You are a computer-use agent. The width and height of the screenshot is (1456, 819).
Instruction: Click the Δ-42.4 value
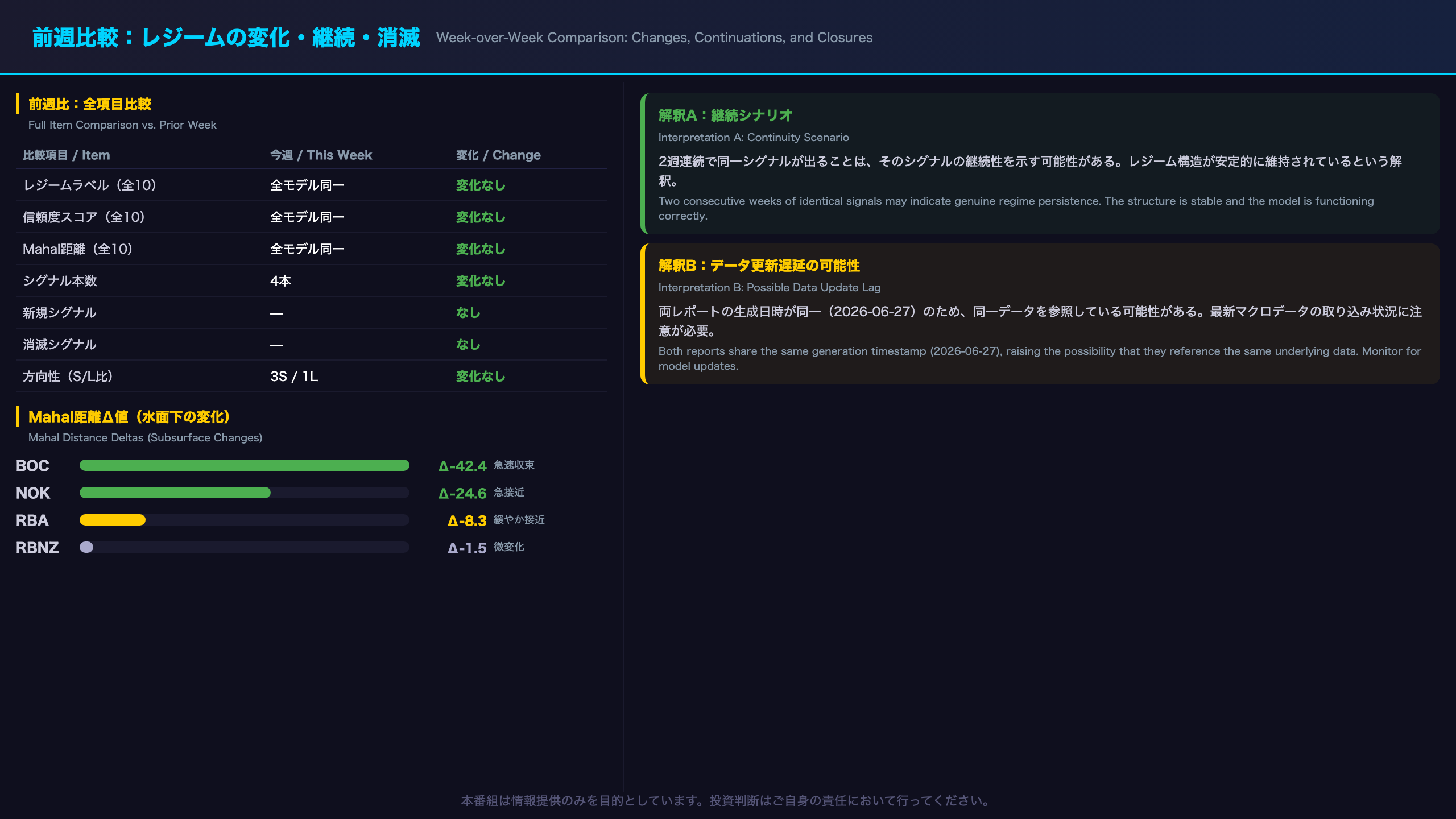[462, 466]
